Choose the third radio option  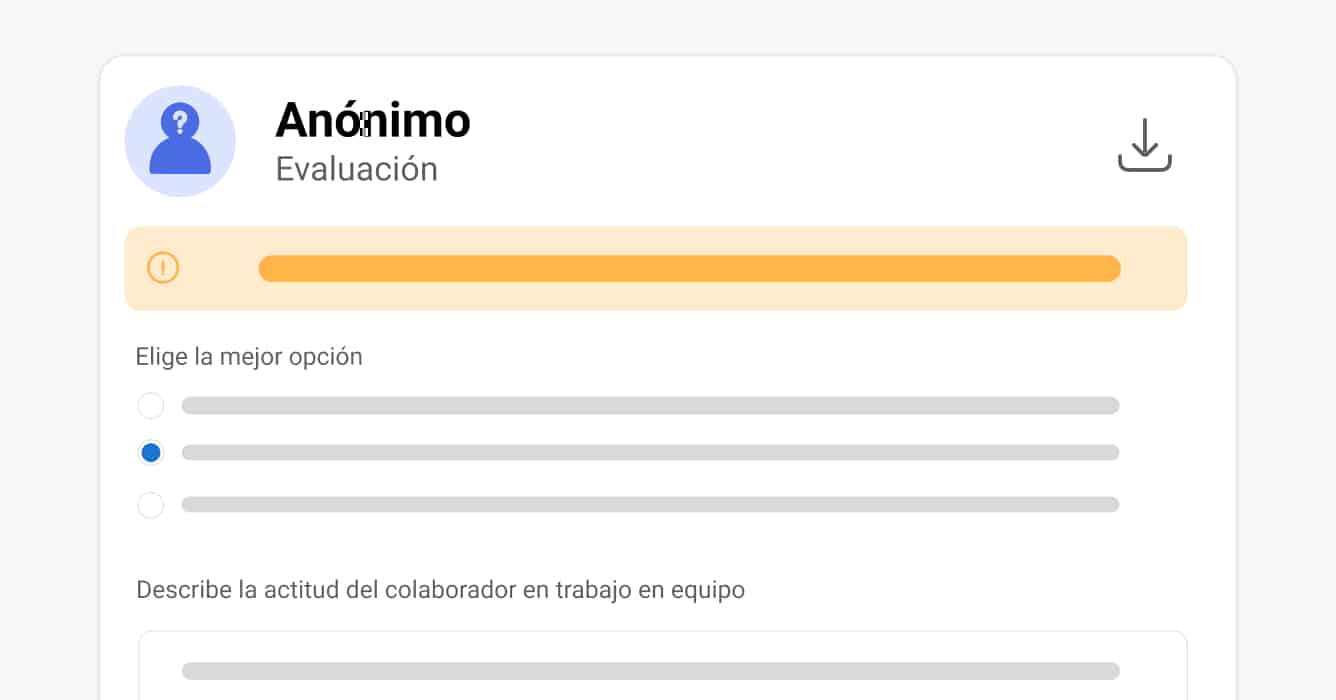pyautogui.click(x=151, y=505)
